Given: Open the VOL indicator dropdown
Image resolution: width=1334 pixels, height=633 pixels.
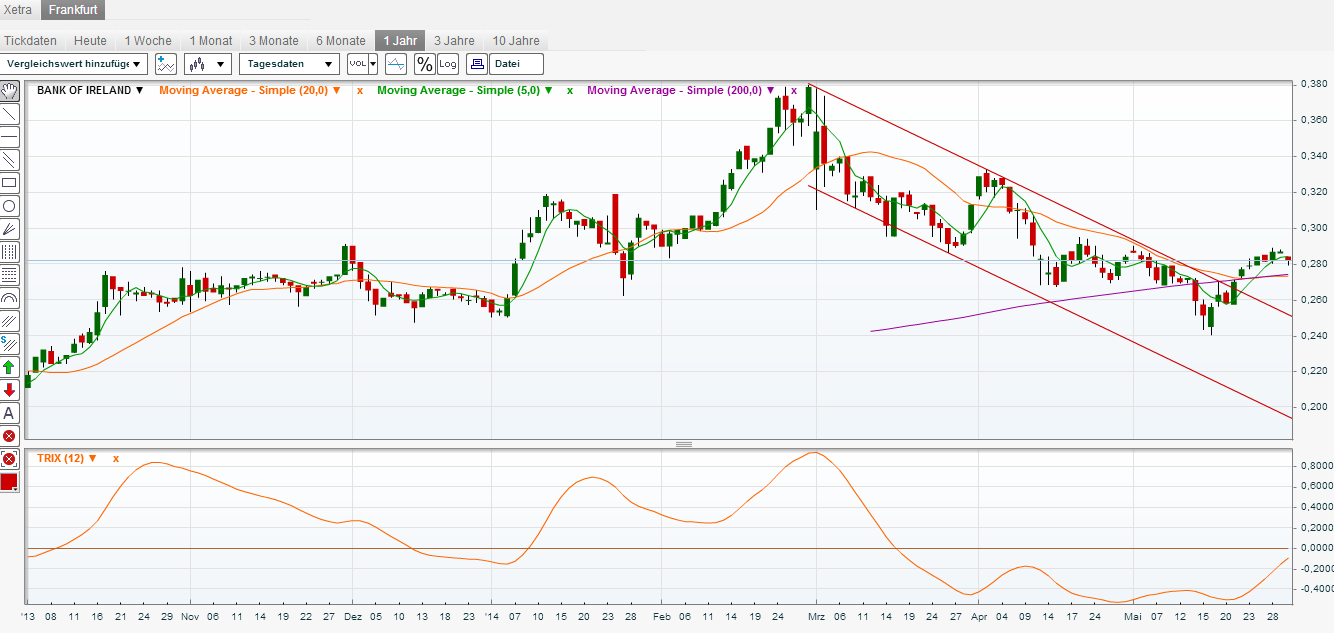Looking at the screenshot, I should (x=362, y=63).
